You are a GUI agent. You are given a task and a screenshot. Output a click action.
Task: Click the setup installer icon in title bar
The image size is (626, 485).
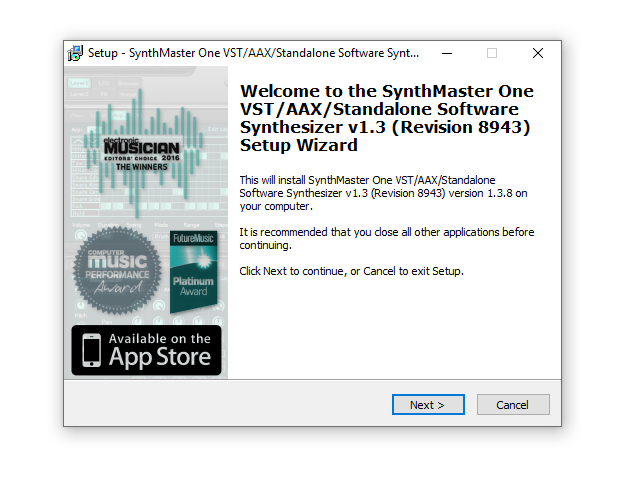(75, 53)
